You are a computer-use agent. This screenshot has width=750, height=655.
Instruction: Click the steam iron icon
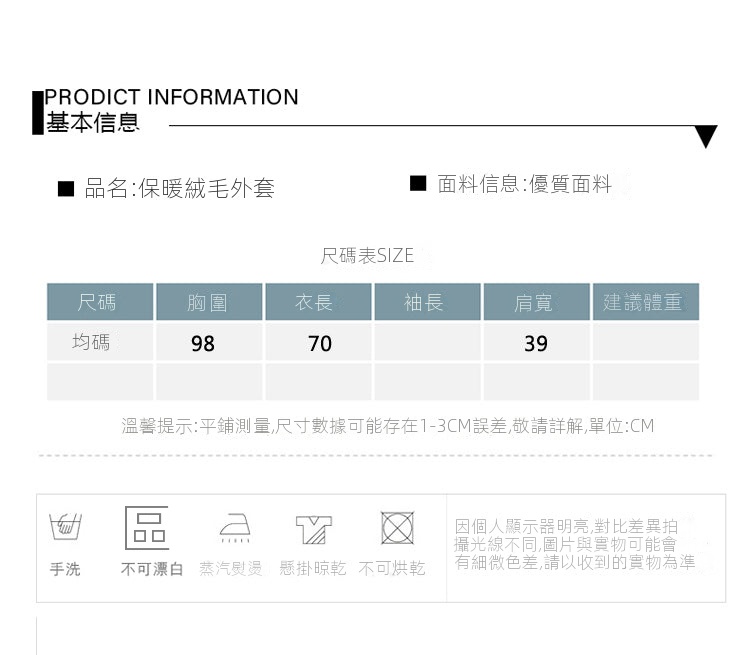234,528
